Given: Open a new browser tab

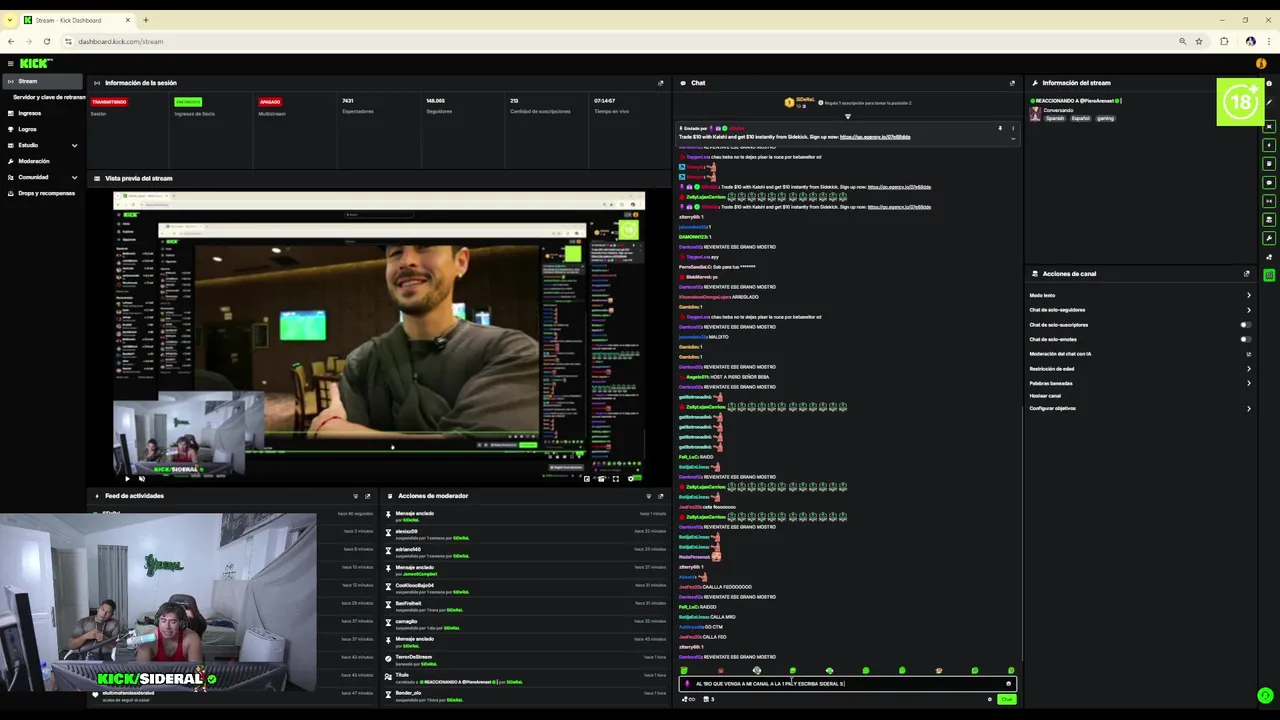Looking at the screenshot, I should point(146,20).
